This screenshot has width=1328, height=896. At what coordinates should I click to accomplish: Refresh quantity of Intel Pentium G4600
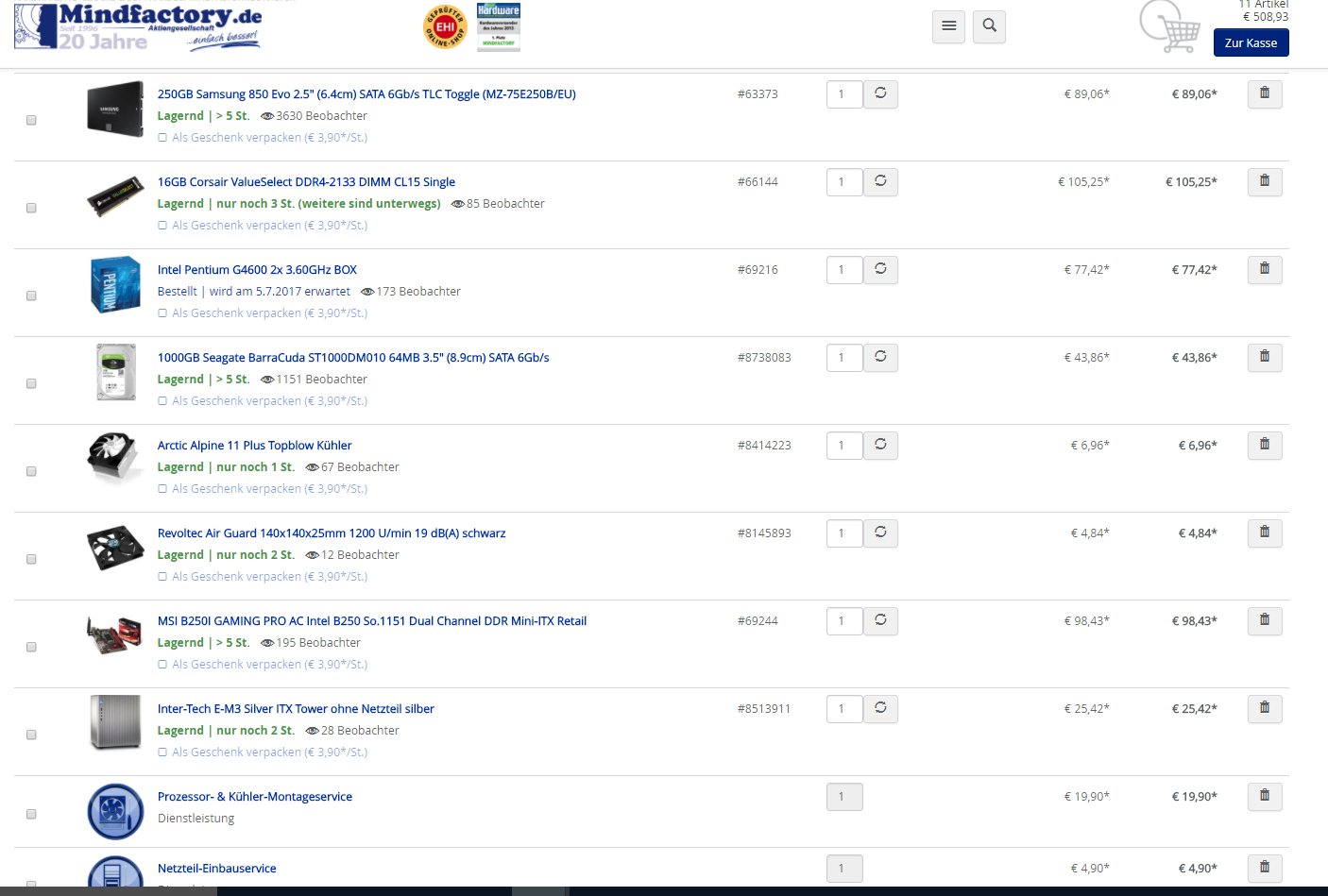point(880,269)
